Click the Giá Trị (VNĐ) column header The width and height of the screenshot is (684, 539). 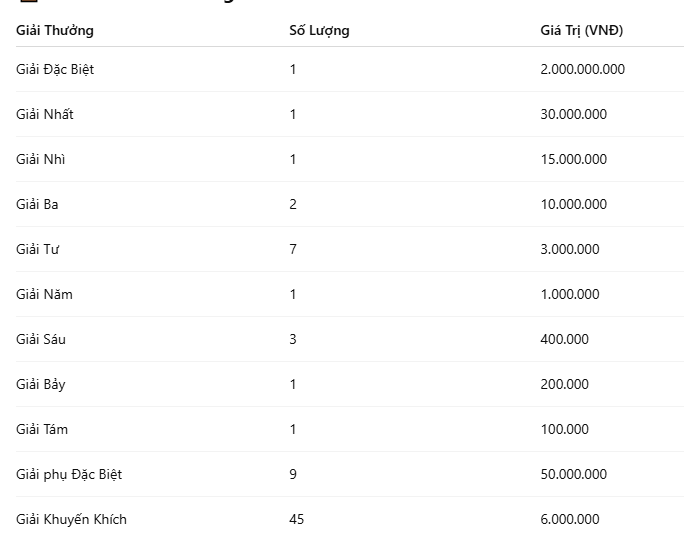tap(581, 31)
